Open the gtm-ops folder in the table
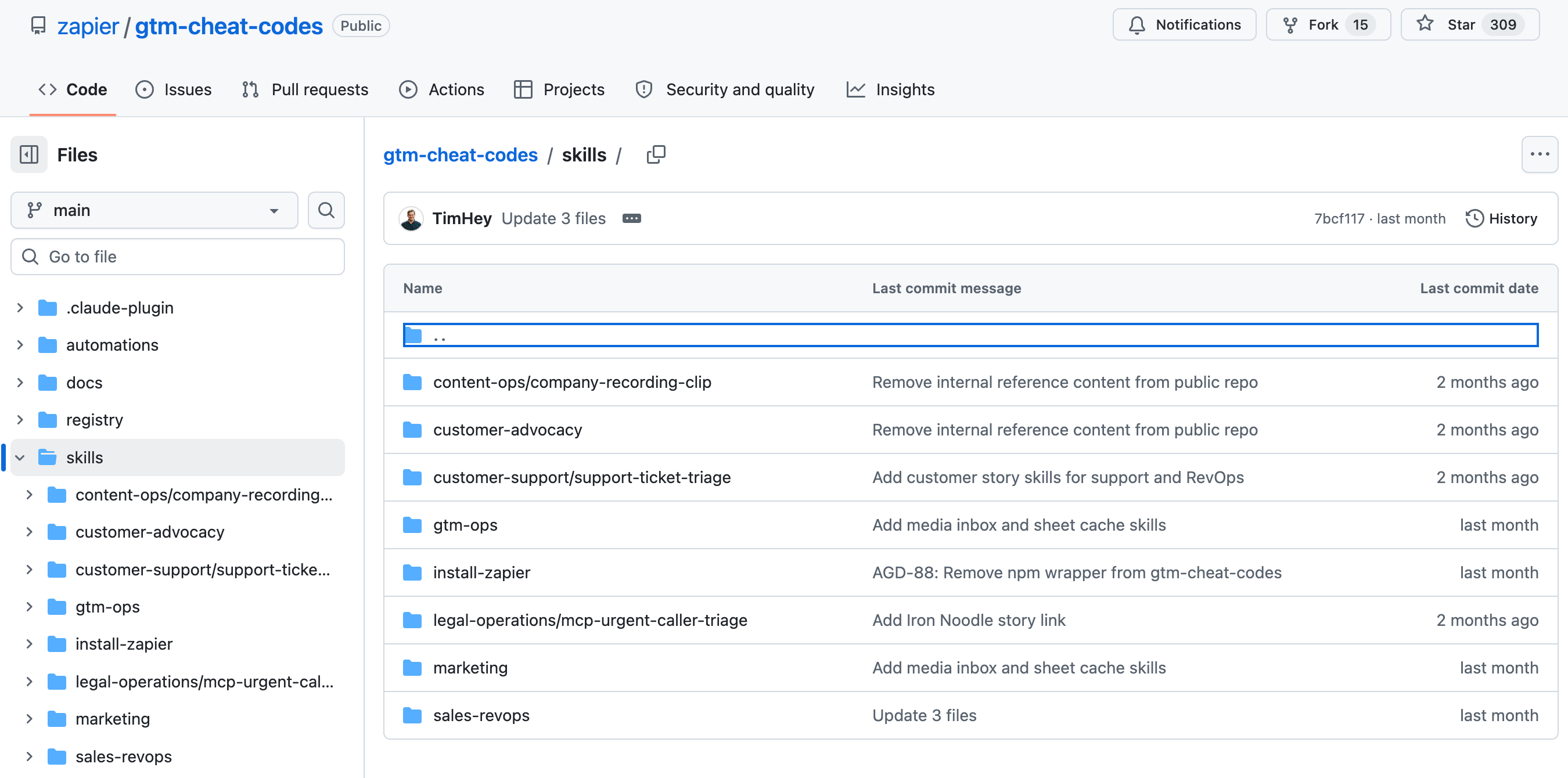The image size is (1568, 778). click(x=465, y=525)
